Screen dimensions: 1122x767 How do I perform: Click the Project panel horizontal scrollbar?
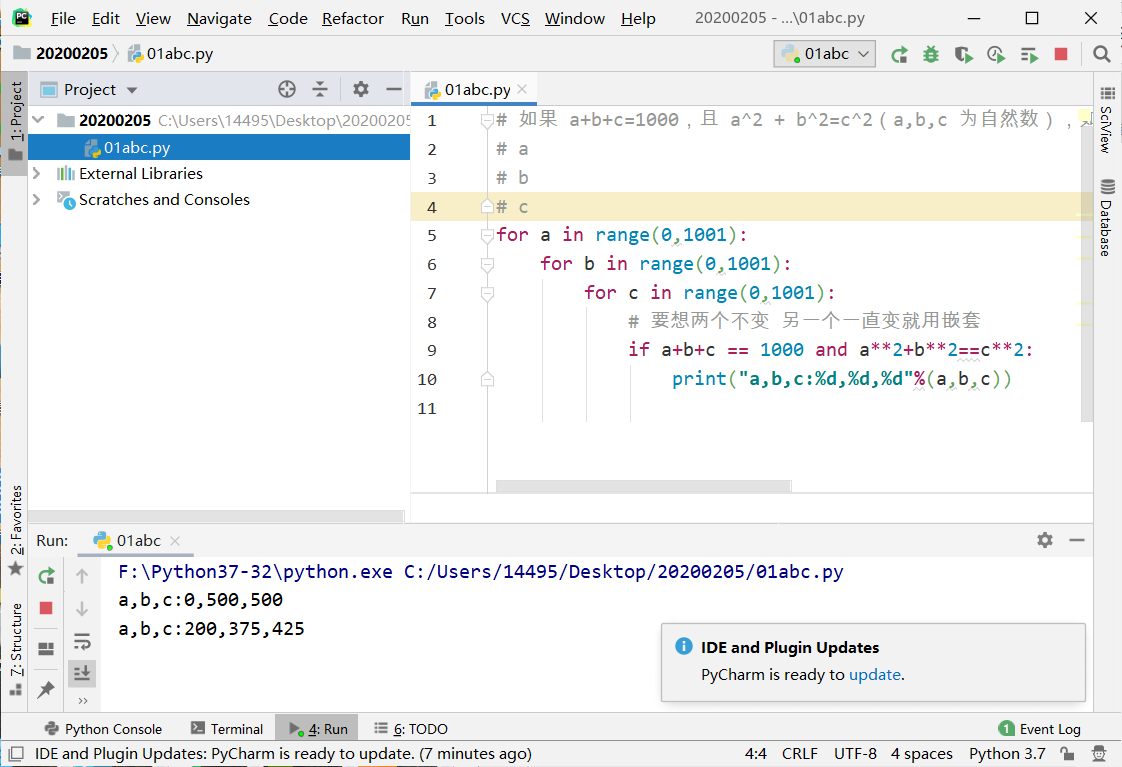pyautogui.click(x=215, y=516)
